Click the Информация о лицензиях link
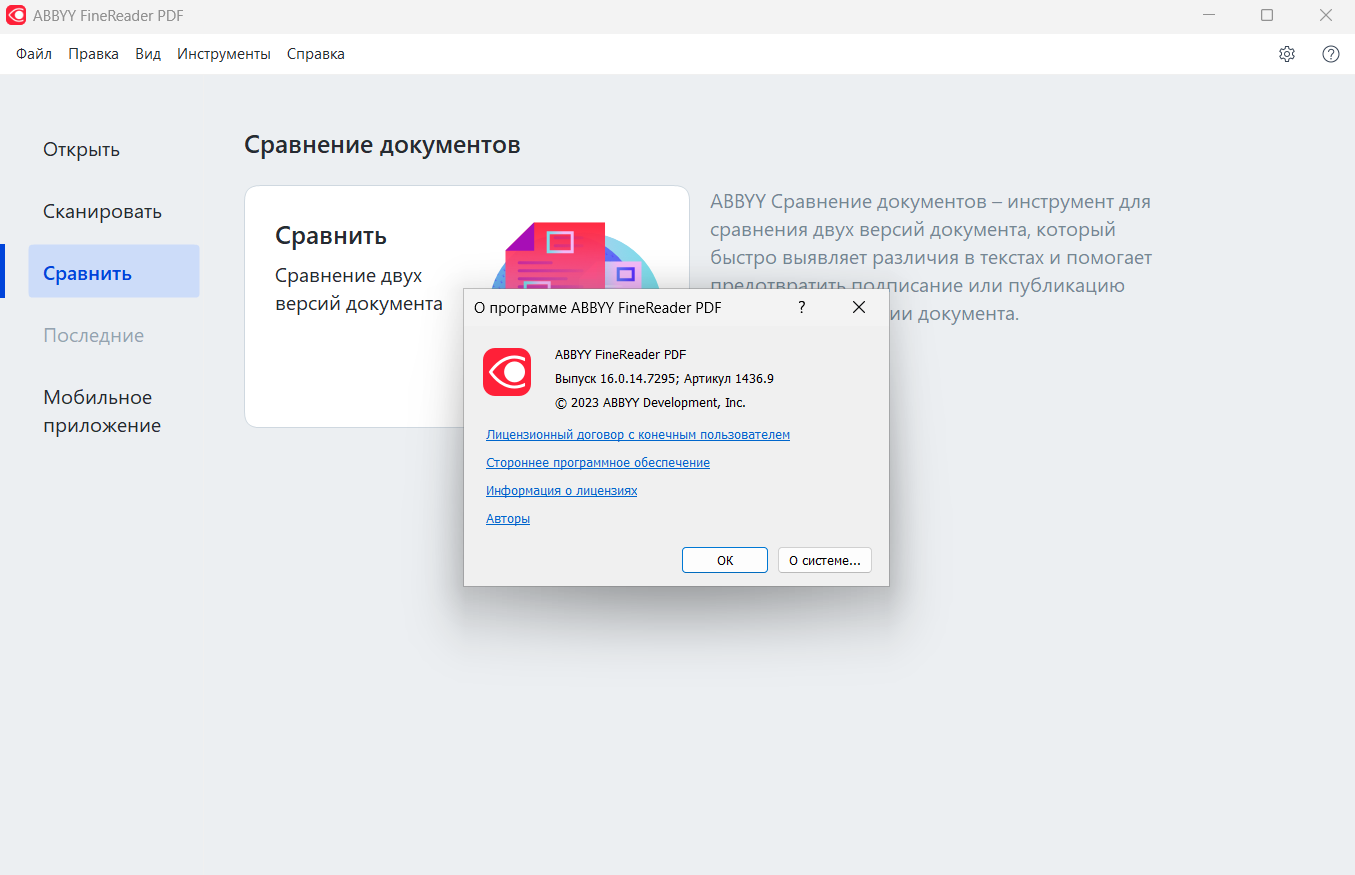Image resolution: width=1355 pixels, height=875 pixels. (x=561, y=491)
